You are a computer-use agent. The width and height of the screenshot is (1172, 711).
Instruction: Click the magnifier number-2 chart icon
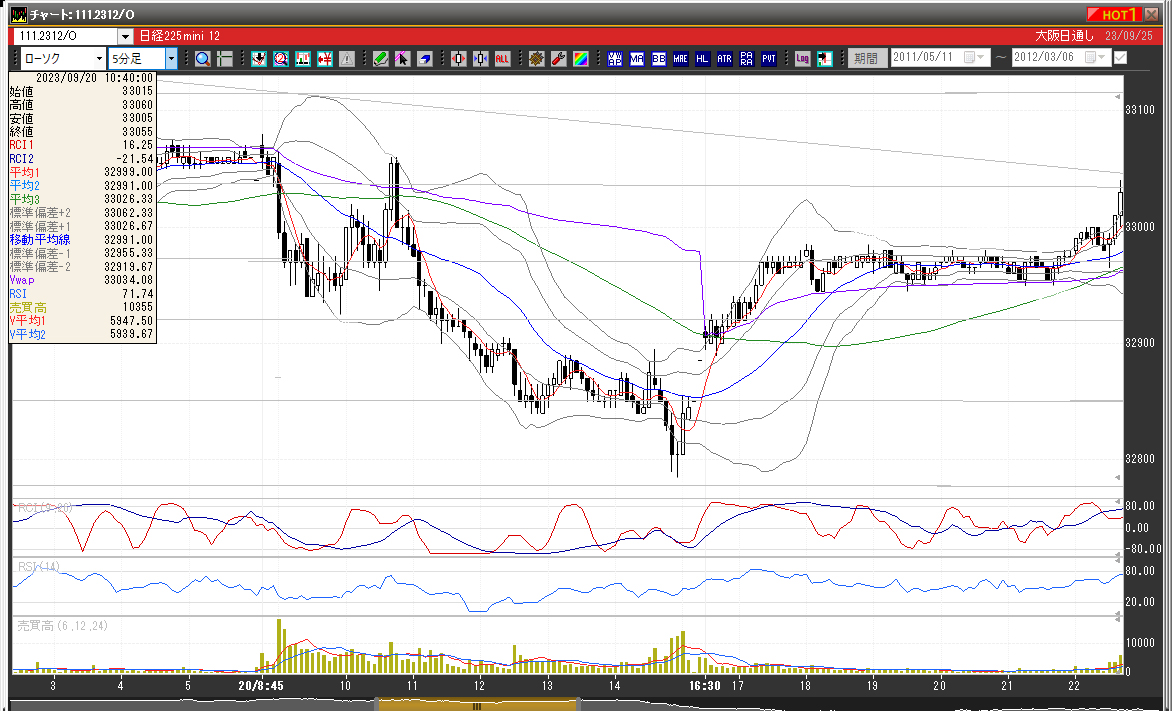pos(281,58)
